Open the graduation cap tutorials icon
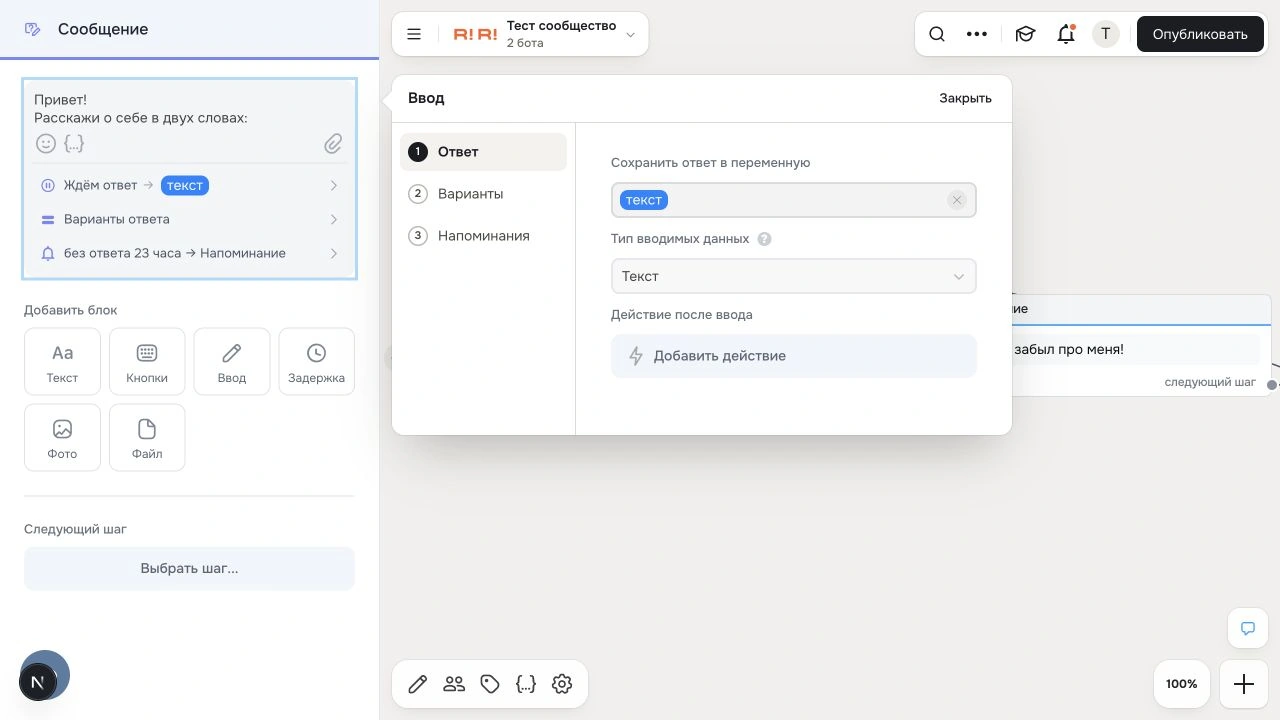 (x=1025, y=34)
